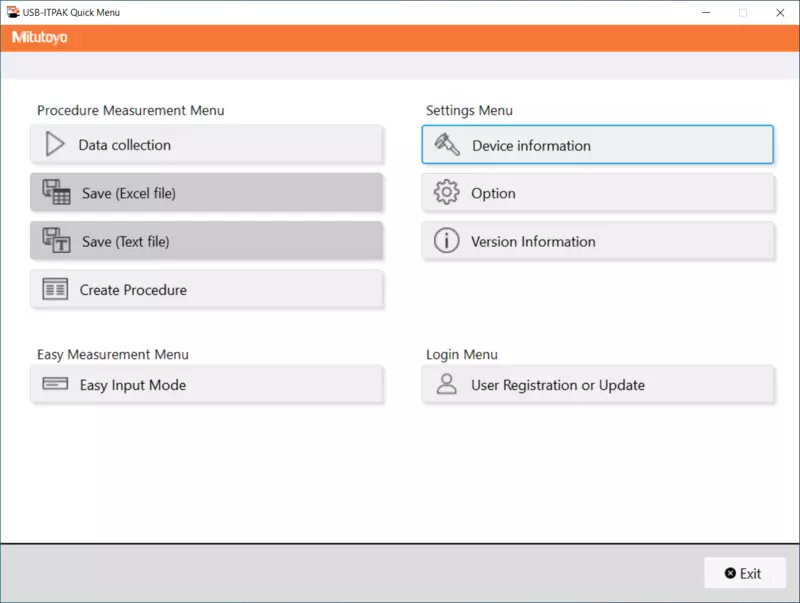800x603 pixels.
Task: Open the Option settings
Action: pyautogui.click(x=597, y=192)
